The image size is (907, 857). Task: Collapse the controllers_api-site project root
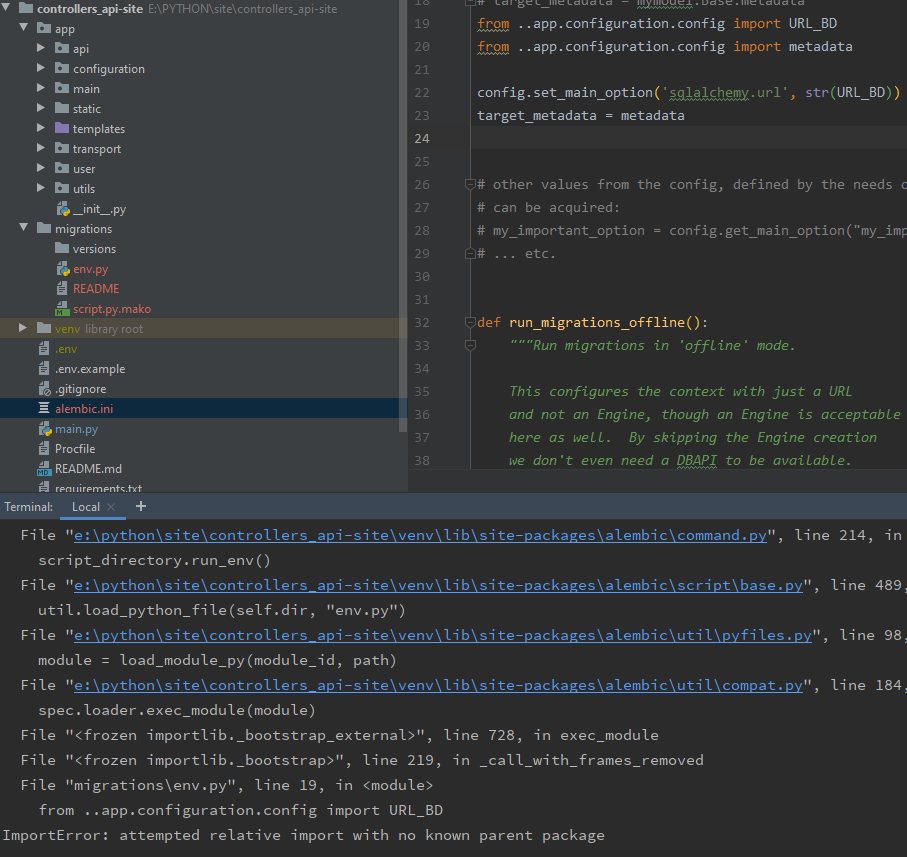pyautogui.click(x=6, y=8)
